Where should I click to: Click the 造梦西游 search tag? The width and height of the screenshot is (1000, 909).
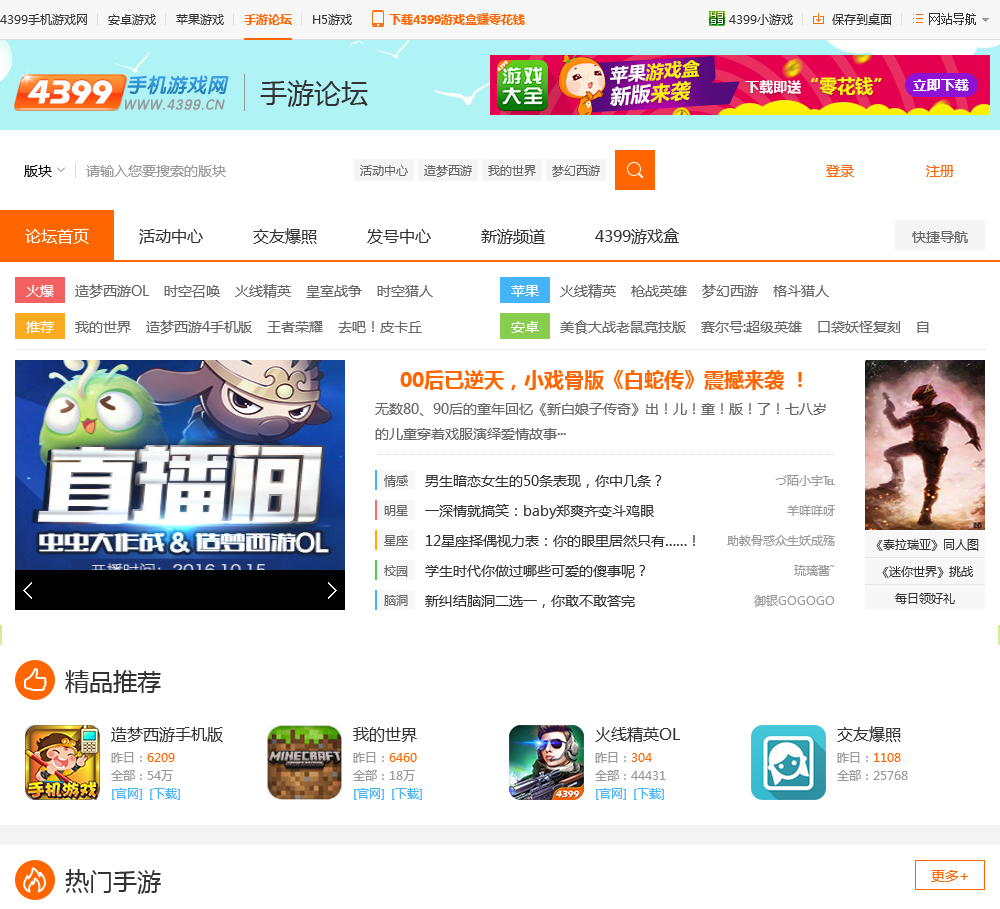448,170
